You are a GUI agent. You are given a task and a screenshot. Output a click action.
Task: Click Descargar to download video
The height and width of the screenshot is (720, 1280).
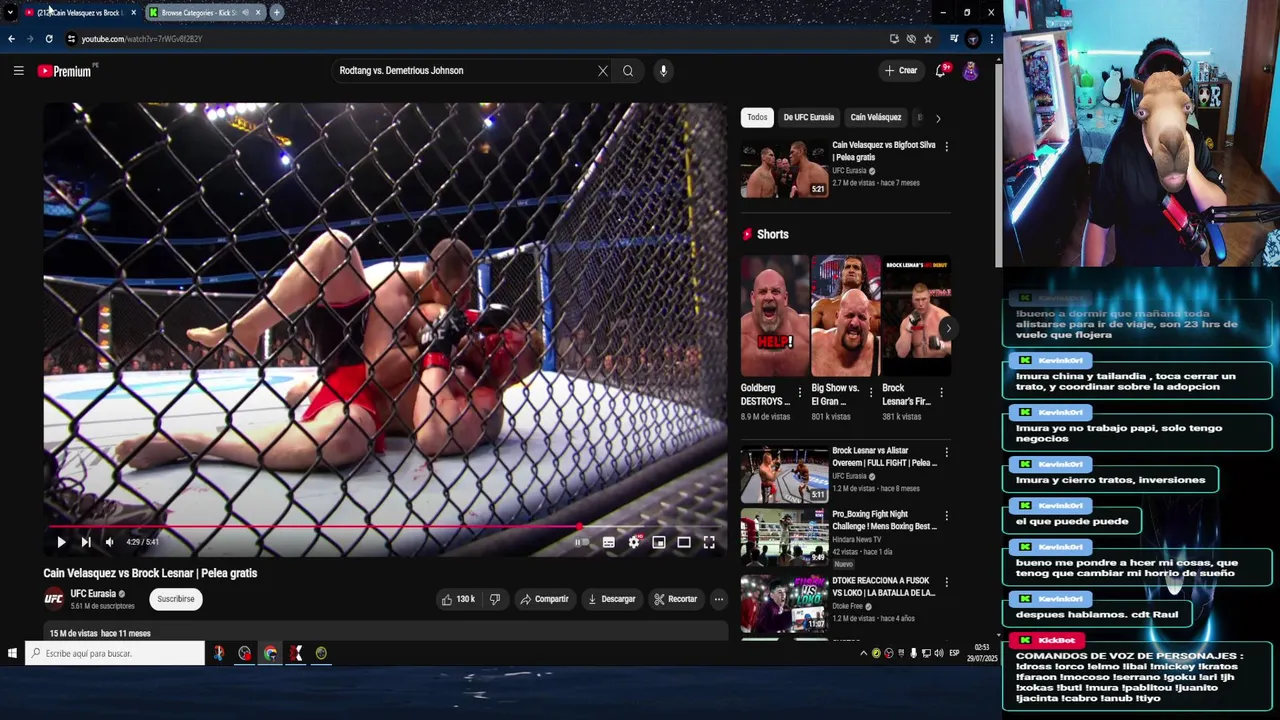click(x=612, y=599)
